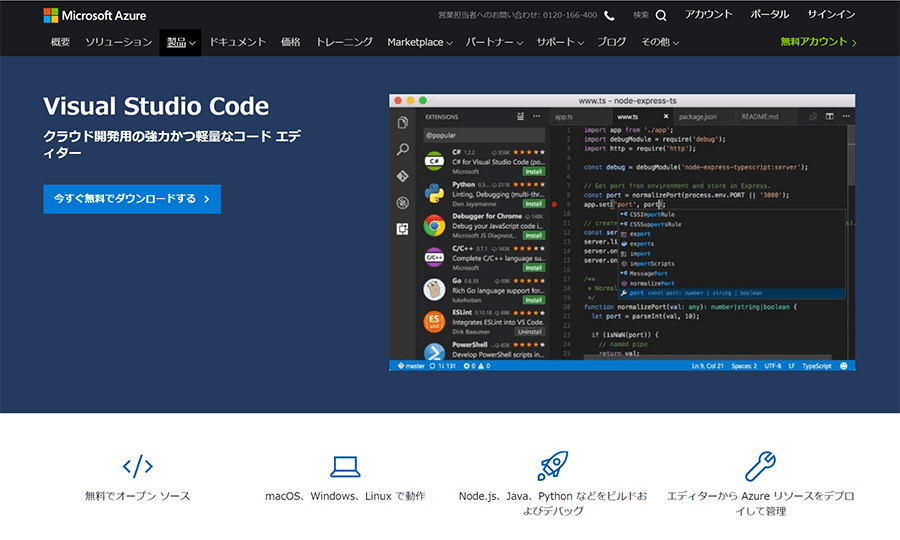Image resolution: width=900 pixels, height=540 pixels.
Task: Click the アカウント link
Action: [708, 15]
